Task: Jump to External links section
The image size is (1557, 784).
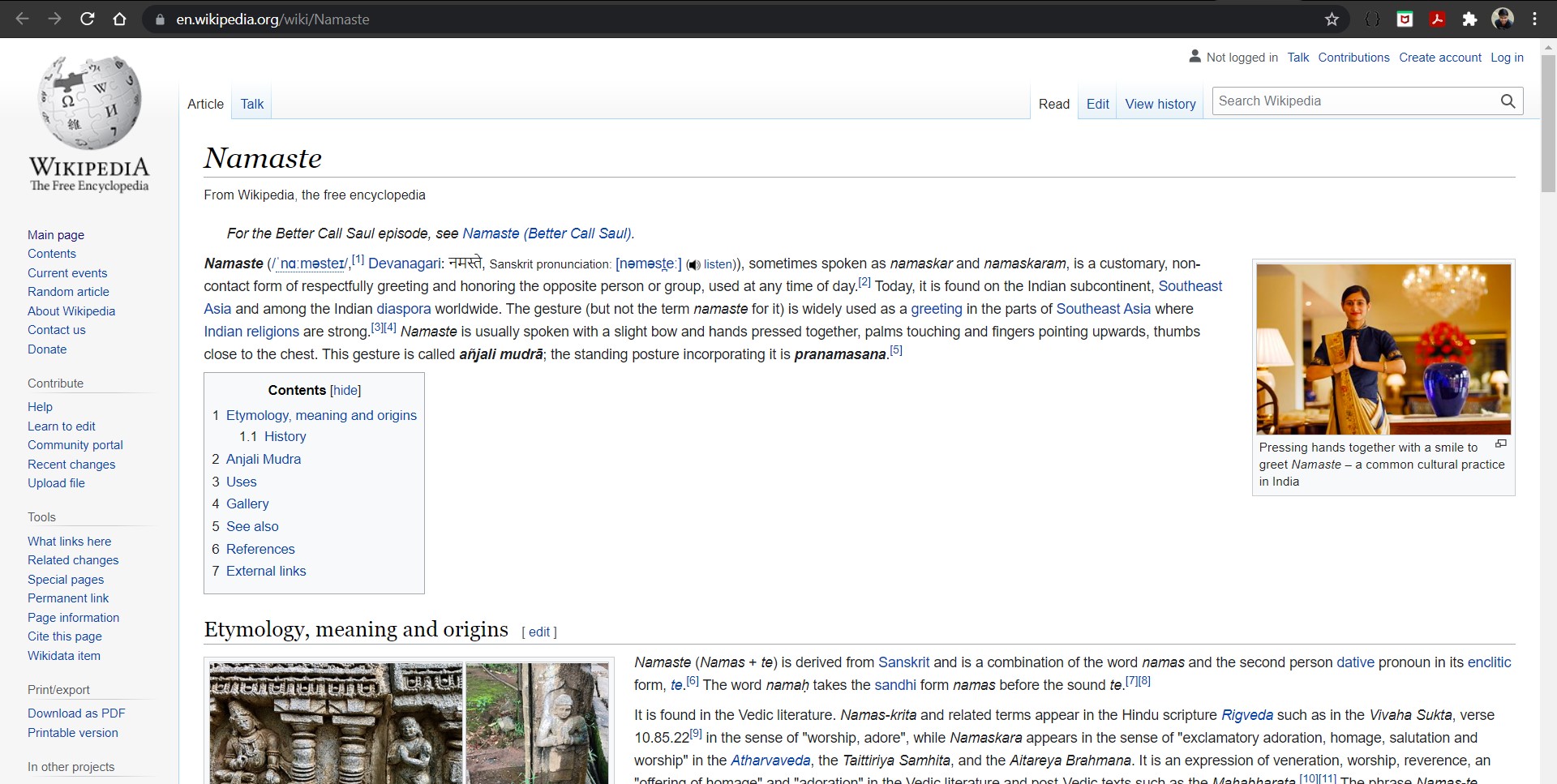Action: pyautogui.click(x=266, y=571)
